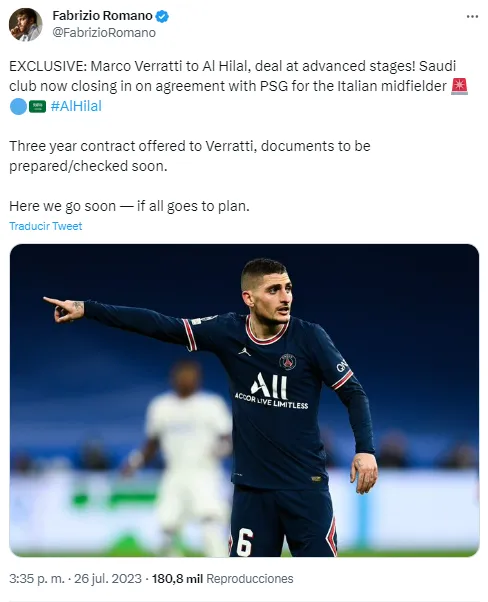Open the @FabrizioRomano handle link
The width and height of the screenshot is (488, 602).
(x=104, y=33)
